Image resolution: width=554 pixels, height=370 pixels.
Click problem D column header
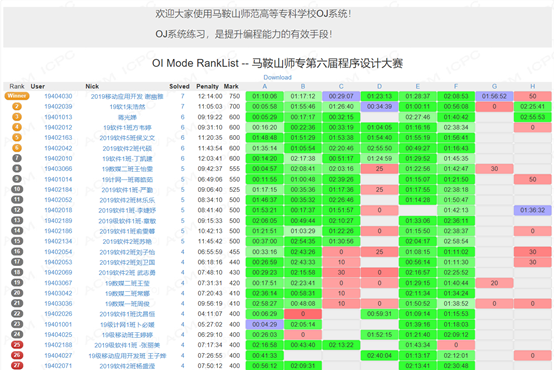coord(379,86)
